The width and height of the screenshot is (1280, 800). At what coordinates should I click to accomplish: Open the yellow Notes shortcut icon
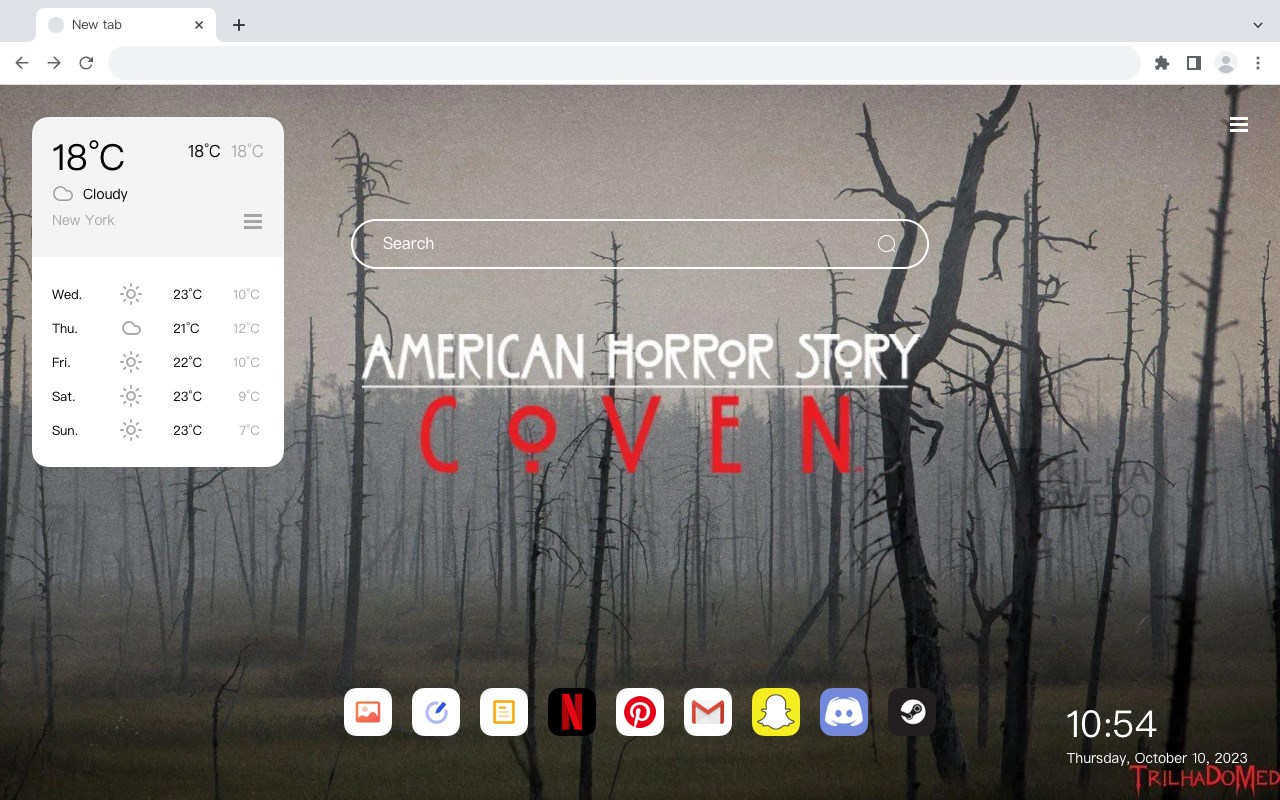tap(504, 712)
